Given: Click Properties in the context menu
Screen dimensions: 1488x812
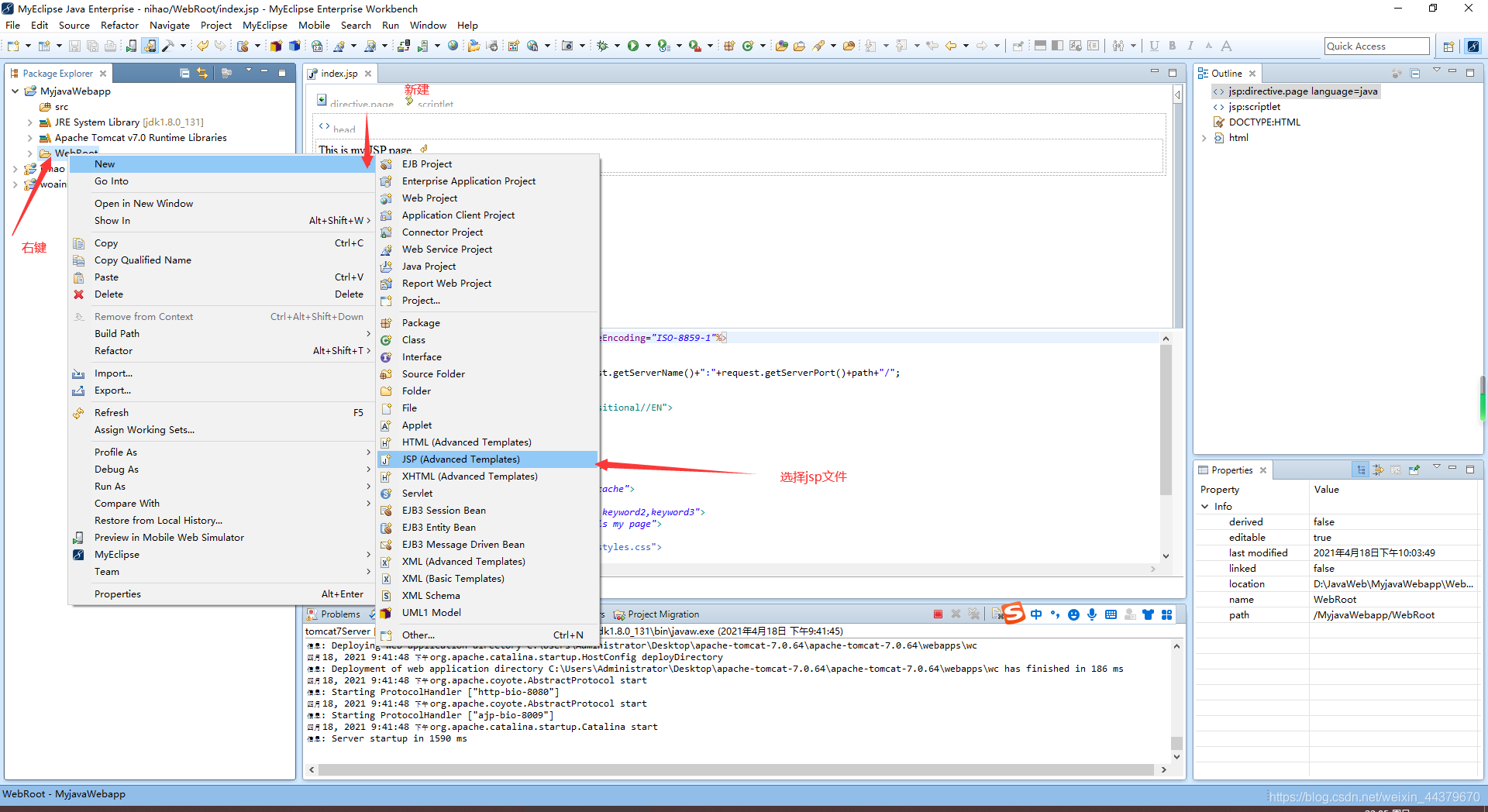Looking at the screenshot, I should (x=222, y=594).
